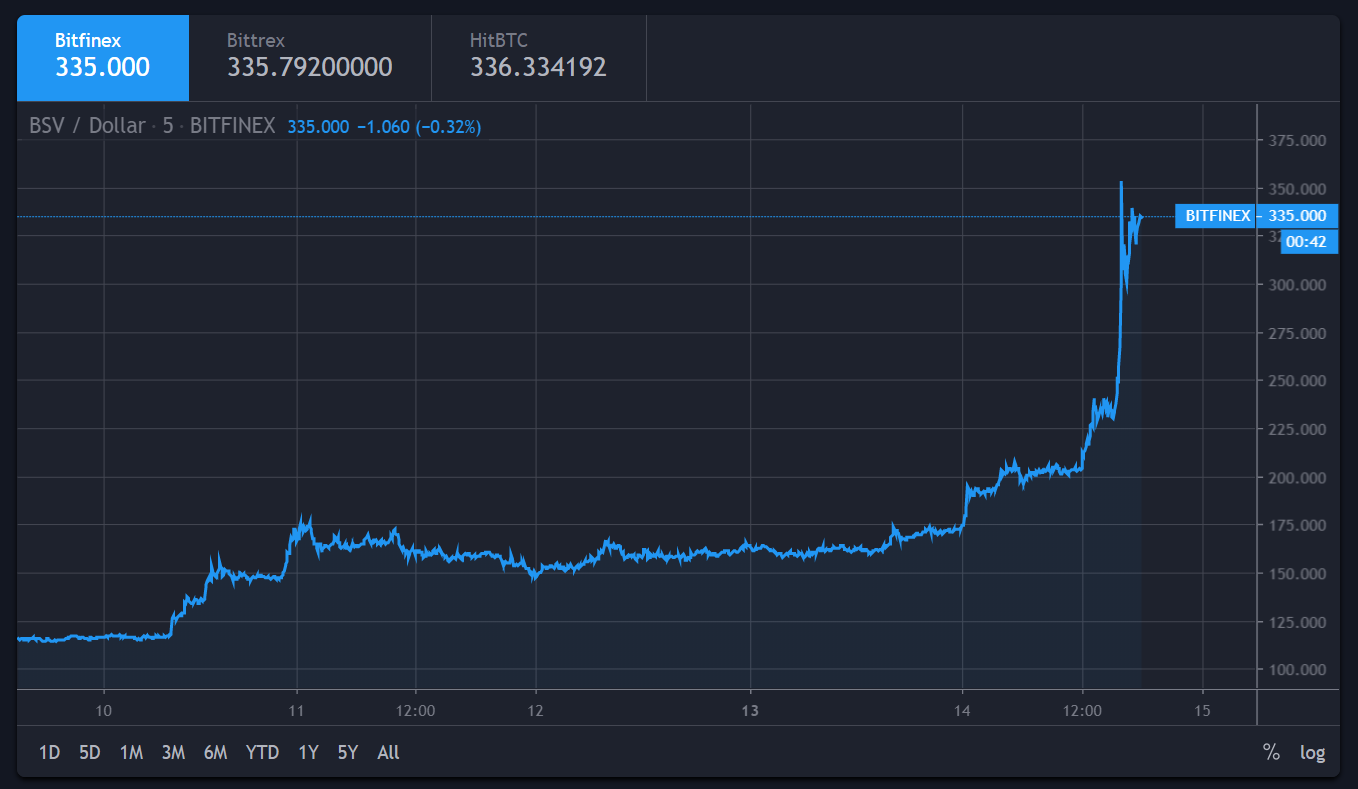Image resolution: width=1358 pixels, height=789 pixels.
Task: Switch to the Bittrex exchange tab
Action: (x=310, y=58)
